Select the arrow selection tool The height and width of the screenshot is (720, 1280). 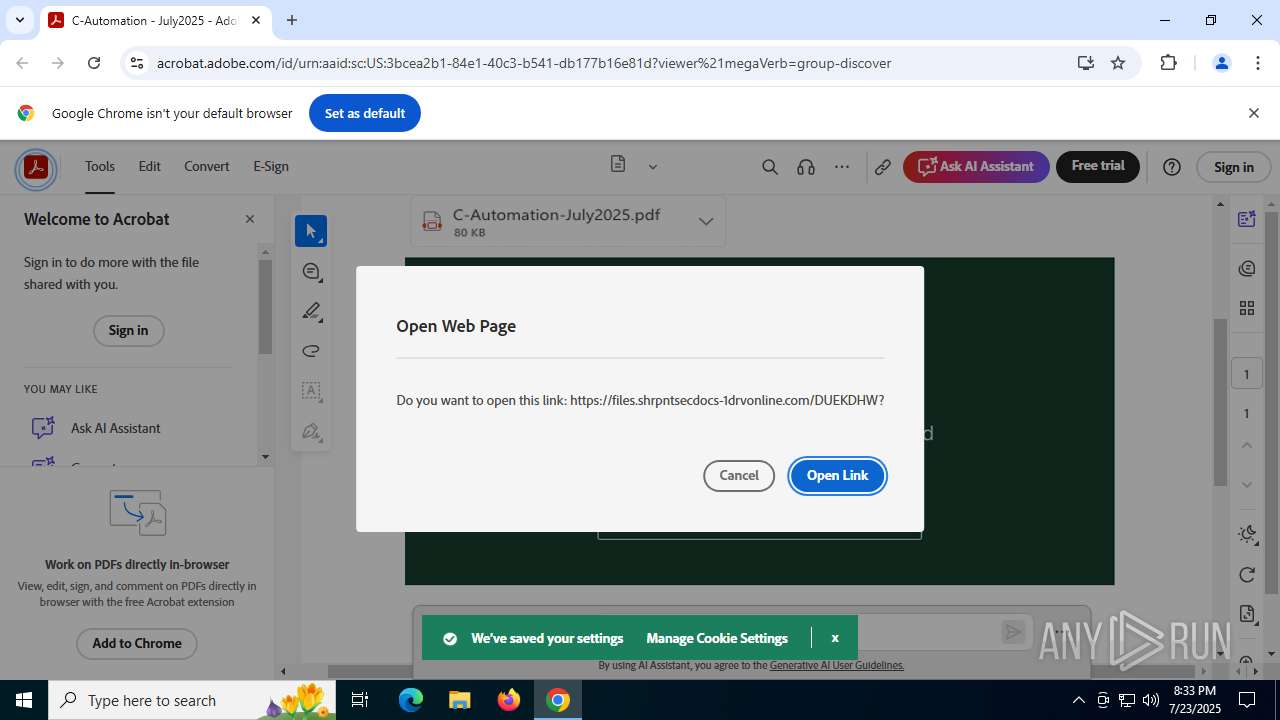(311, 231)
